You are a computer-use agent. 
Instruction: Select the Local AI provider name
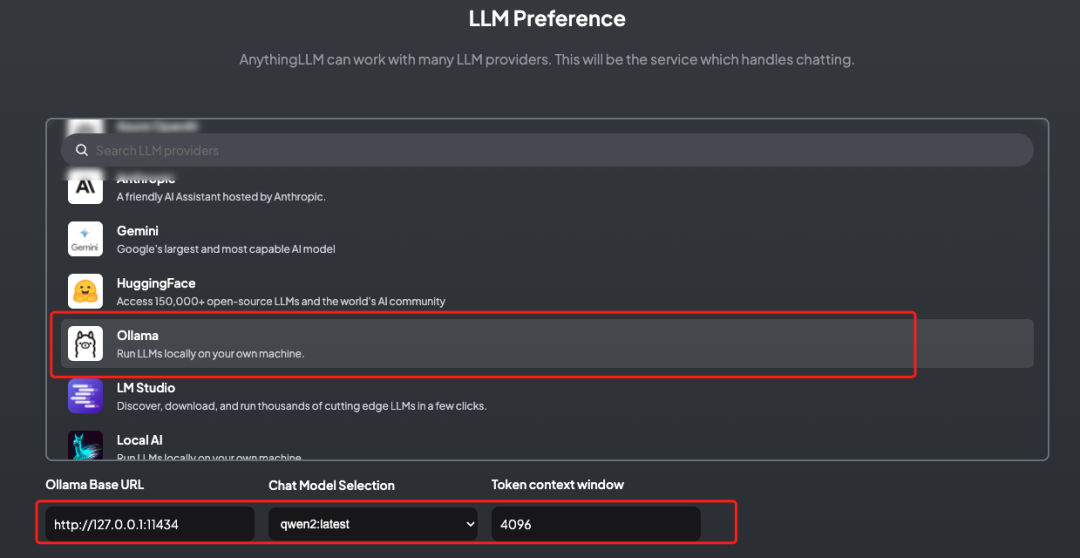click(x=140, y=440)
